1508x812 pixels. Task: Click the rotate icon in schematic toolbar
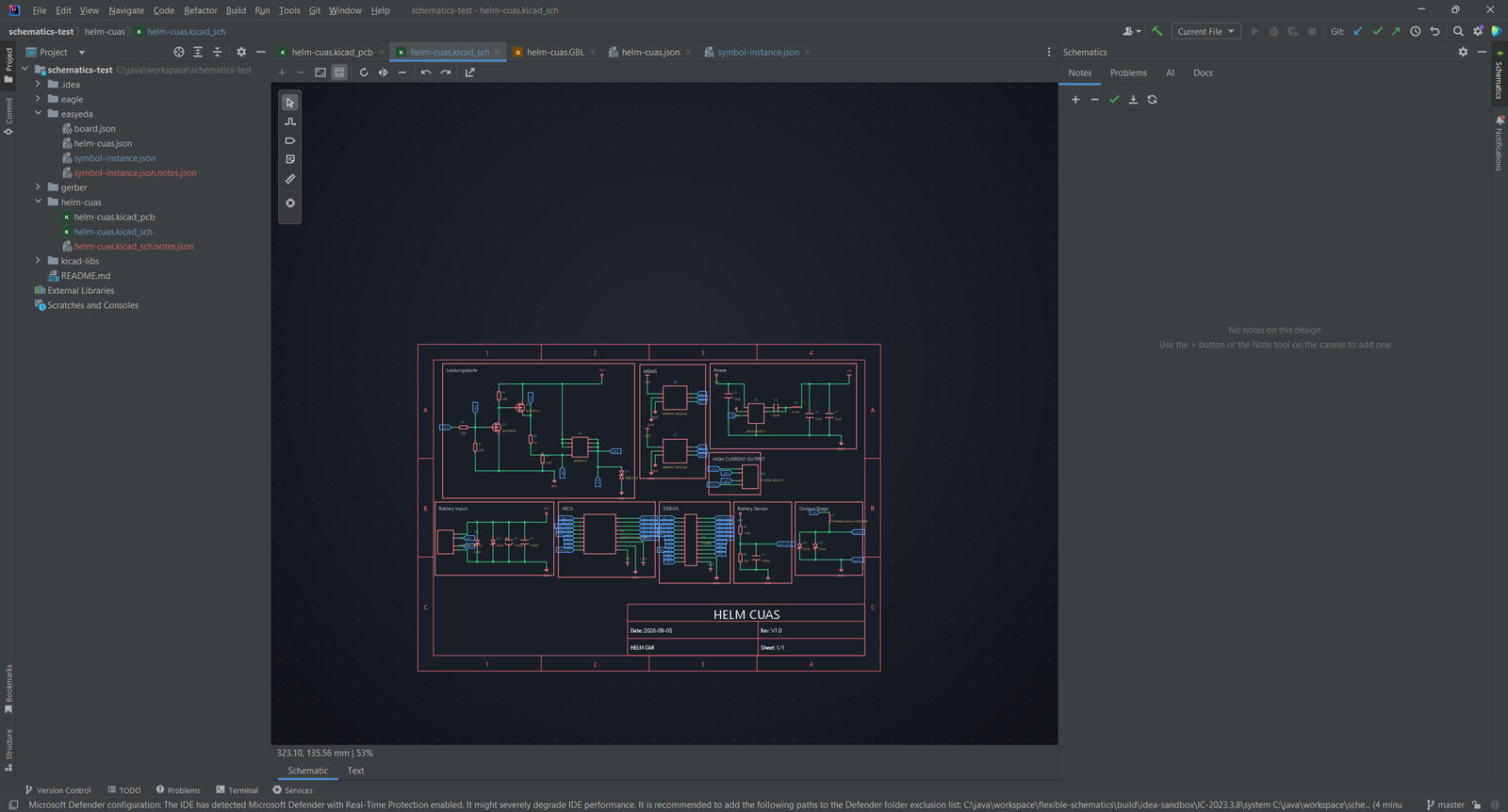pyautogui.click(x=364, y=73)
